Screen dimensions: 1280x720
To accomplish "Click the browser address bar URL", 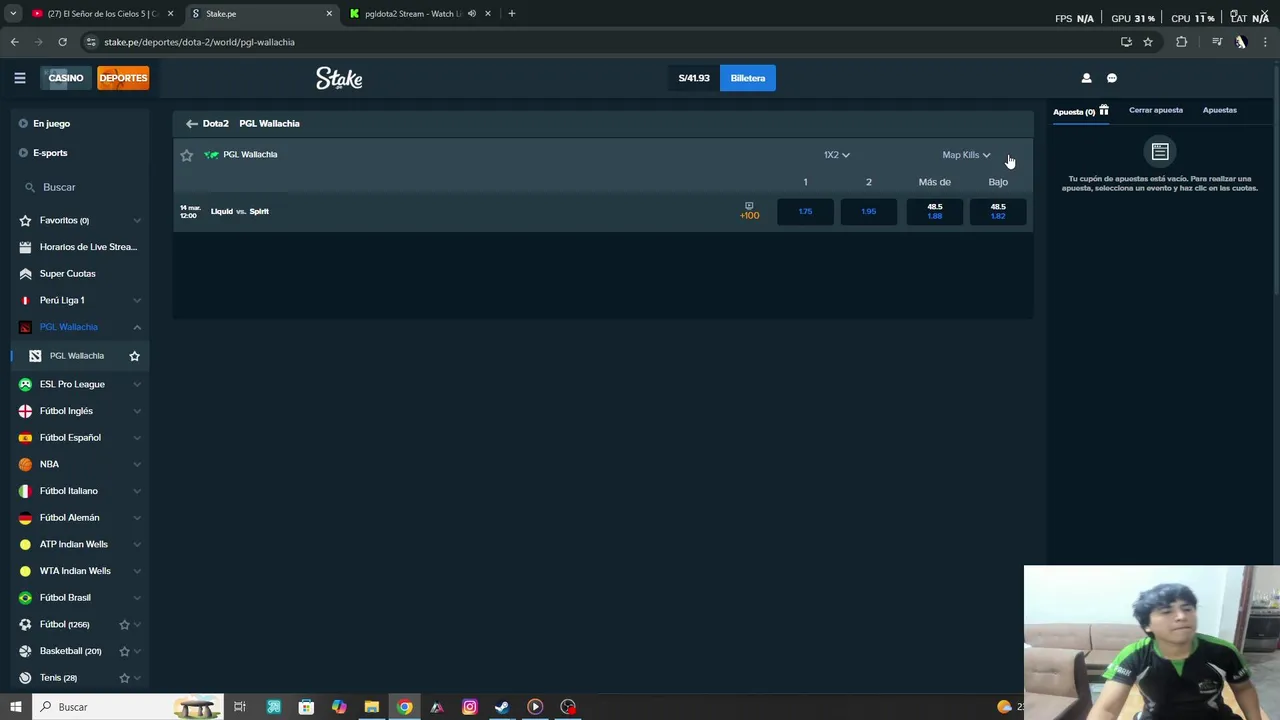I will coord(199,42).
